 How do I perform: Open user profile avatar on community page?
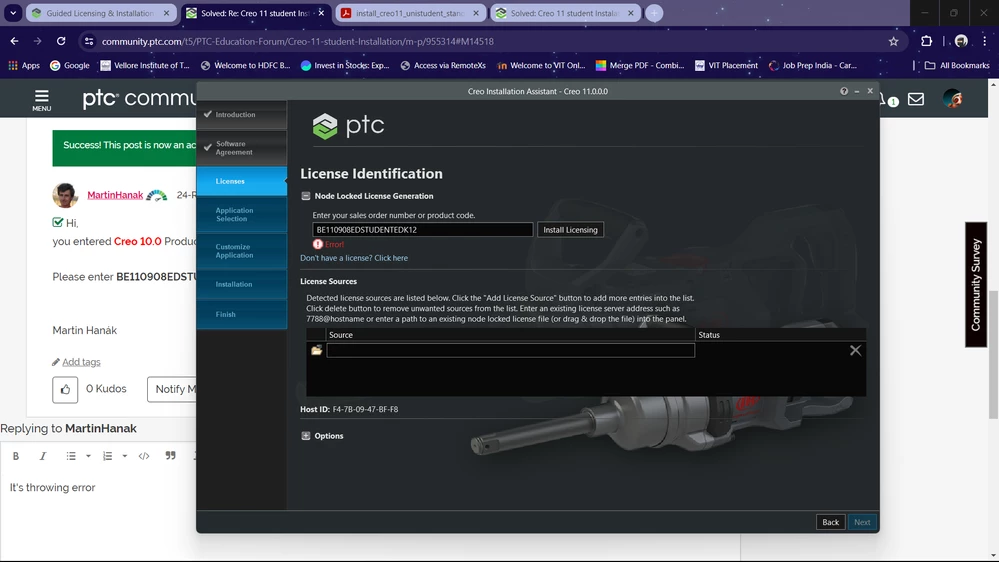(952, 99)
